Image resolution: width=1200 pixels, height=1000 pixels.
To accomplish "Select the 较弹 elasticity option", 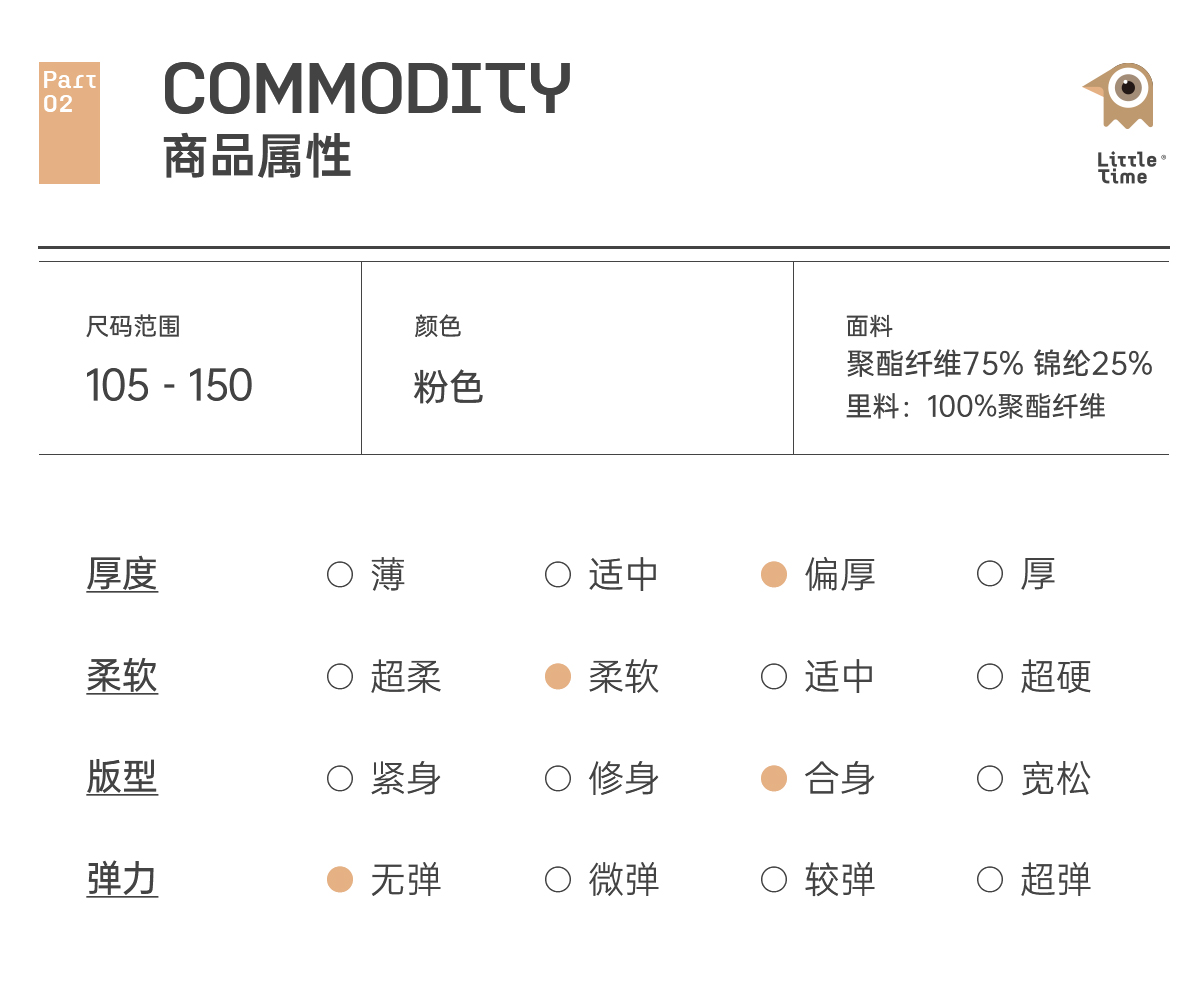I will click(x=774, y=880).
